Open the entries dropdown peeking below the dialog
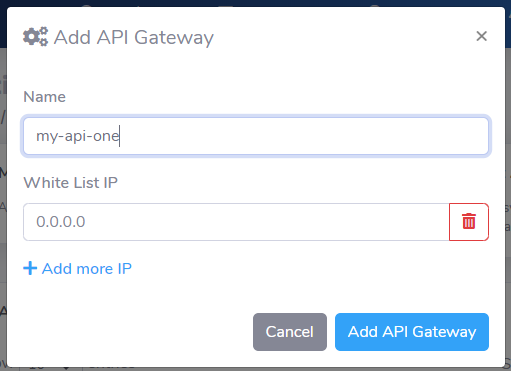The image size is (511, 371). point(50,369)
